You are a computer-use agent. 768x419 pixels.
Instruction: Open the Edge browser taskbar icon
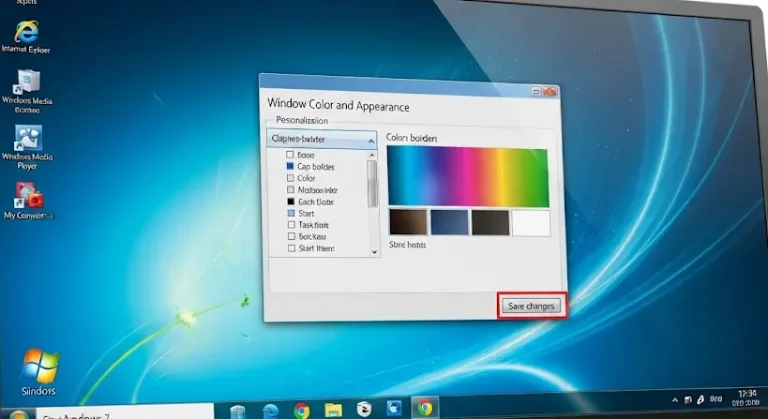pos(270,410)
